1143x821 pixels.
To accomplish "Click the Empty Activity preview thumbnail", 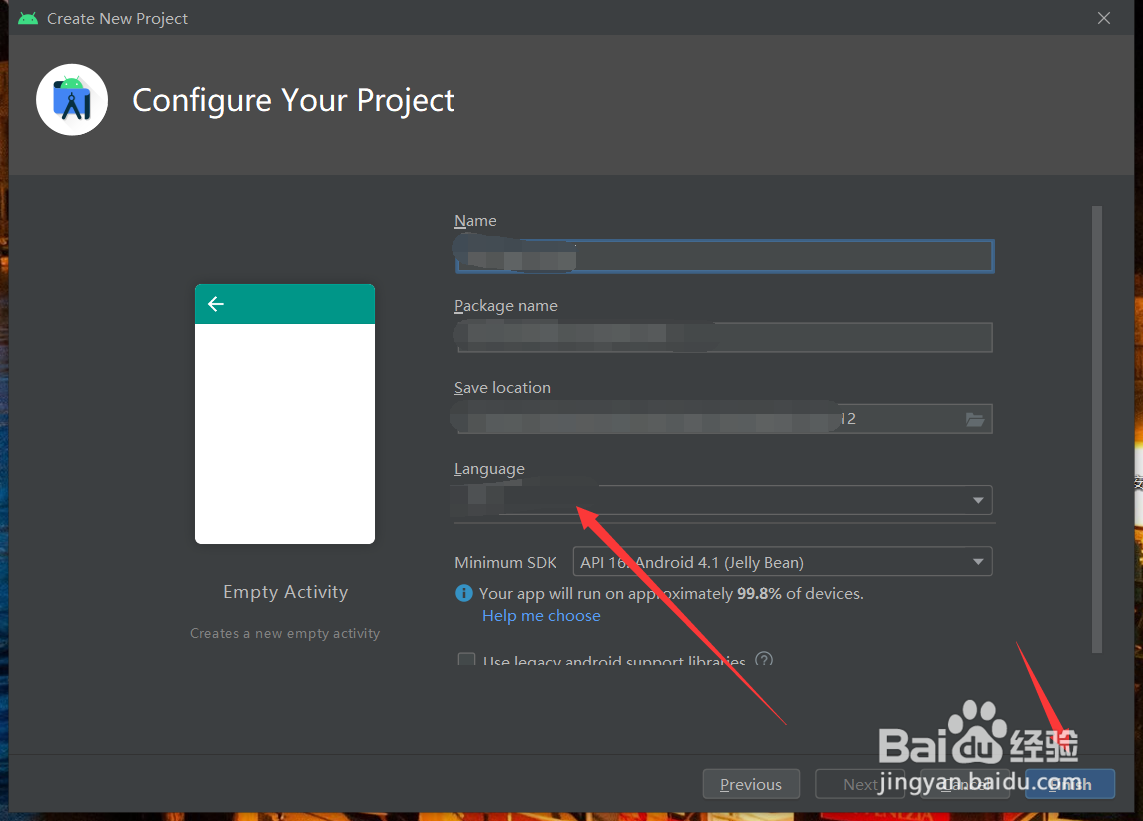I will pos(285,413).
